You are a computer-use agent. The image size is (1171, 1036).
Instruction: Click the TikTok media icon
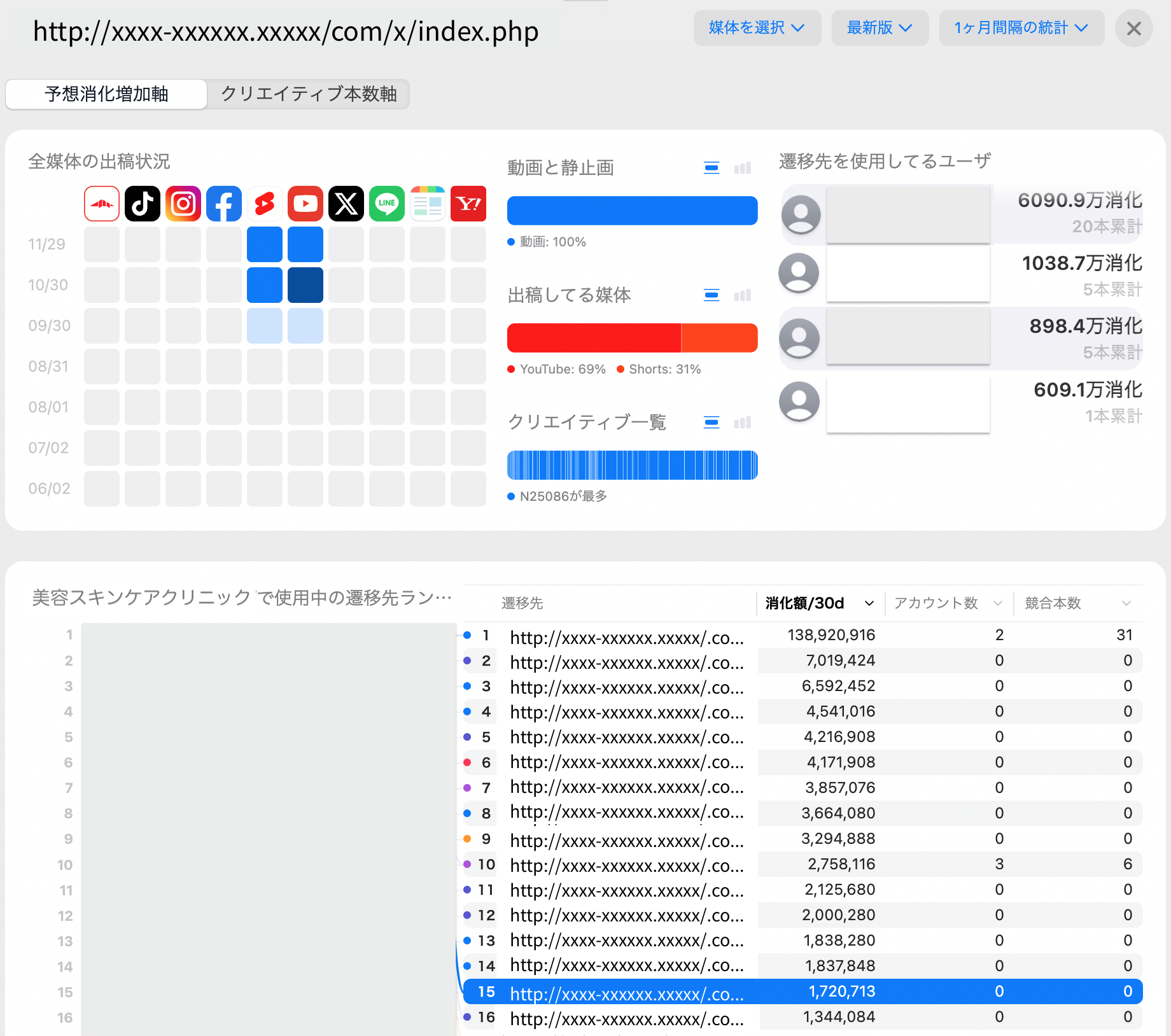click(142, 204)
